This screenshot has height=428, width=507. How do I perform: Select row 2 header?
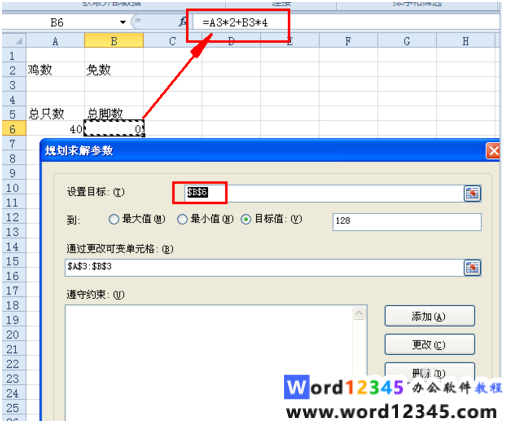pos(13,70)
